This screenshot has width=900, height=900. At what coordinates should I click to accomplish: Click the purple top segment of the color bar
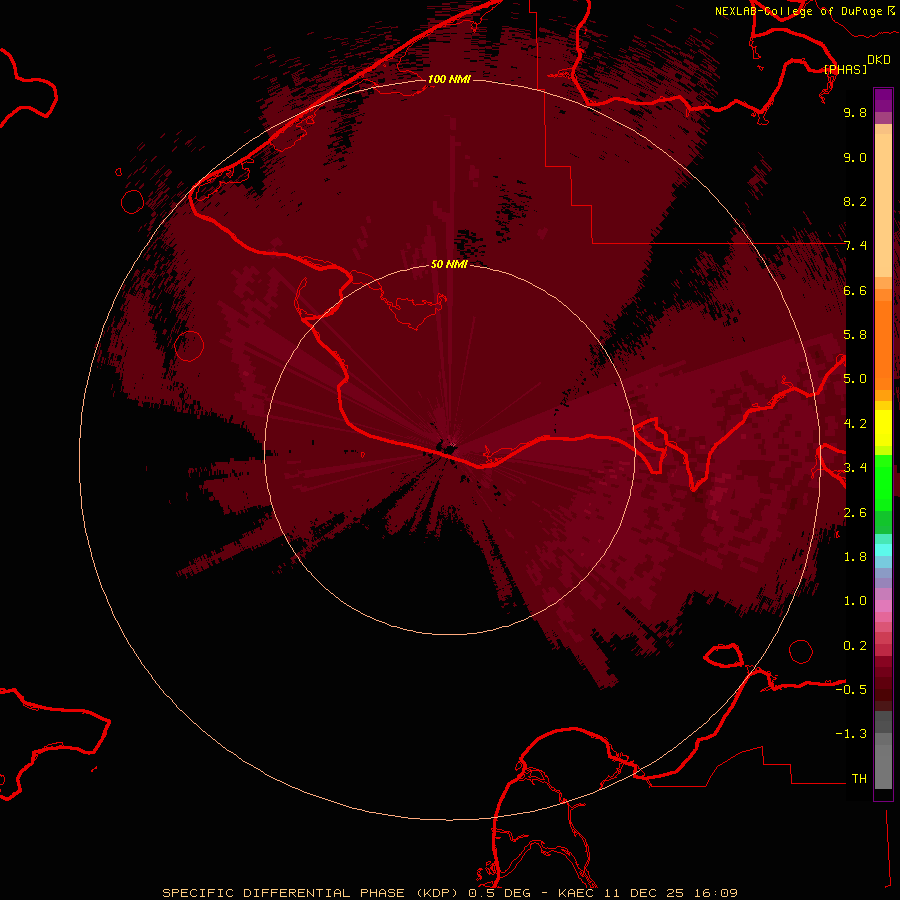coord(883,100)
